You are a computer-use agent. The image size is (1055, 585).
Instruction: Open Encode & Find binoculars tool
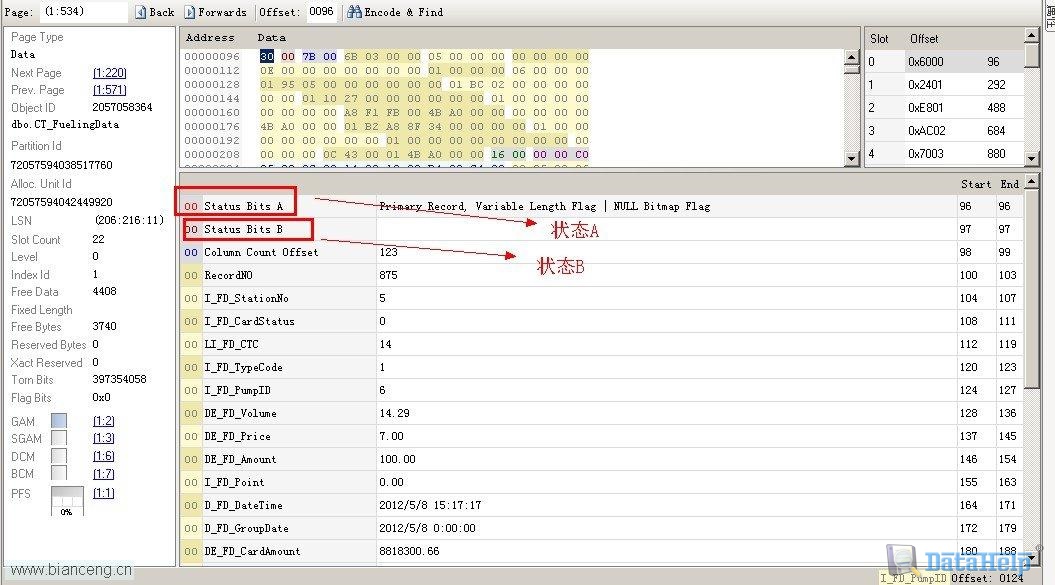coord(354,12)
